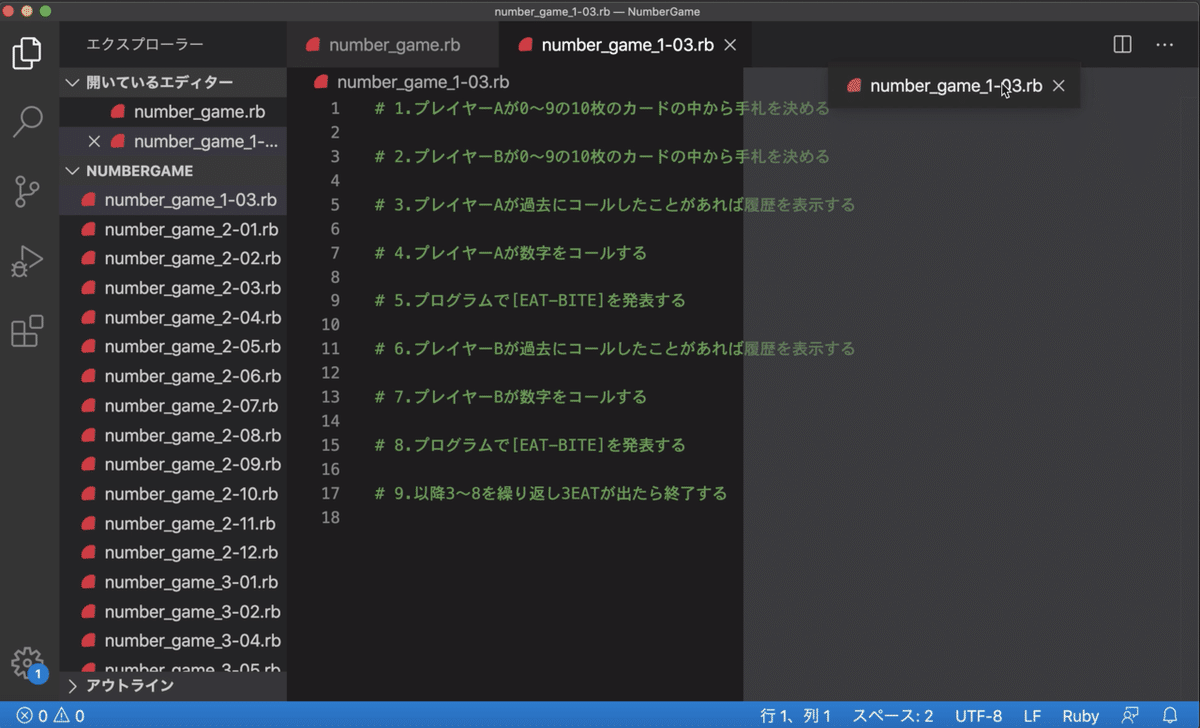Split the editor to the right
The width and height of the screenshot is (1200, 728).
coord(1123,45)
